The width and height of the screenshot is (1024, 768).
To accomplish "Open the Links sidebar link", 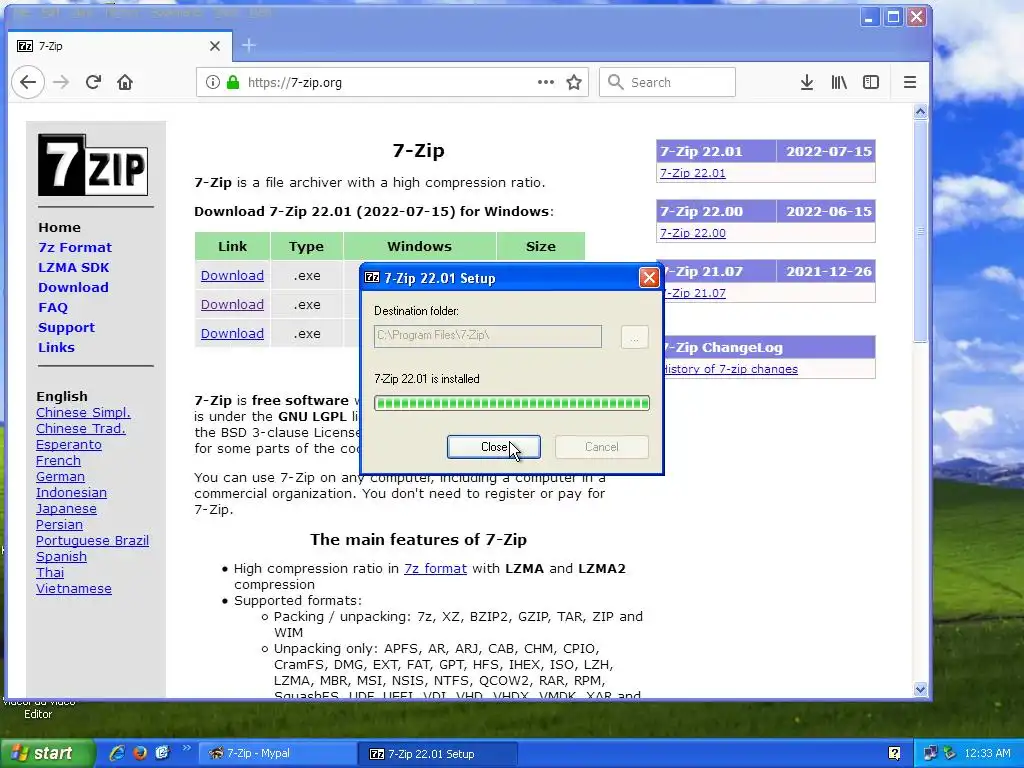I will coord(56,347).
